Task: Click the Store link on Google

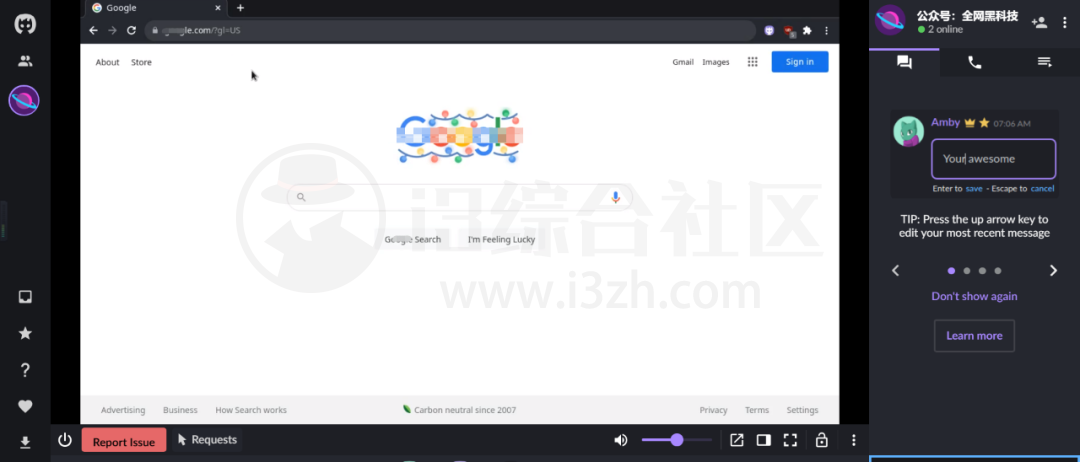Action: click(x=141, y=62)
